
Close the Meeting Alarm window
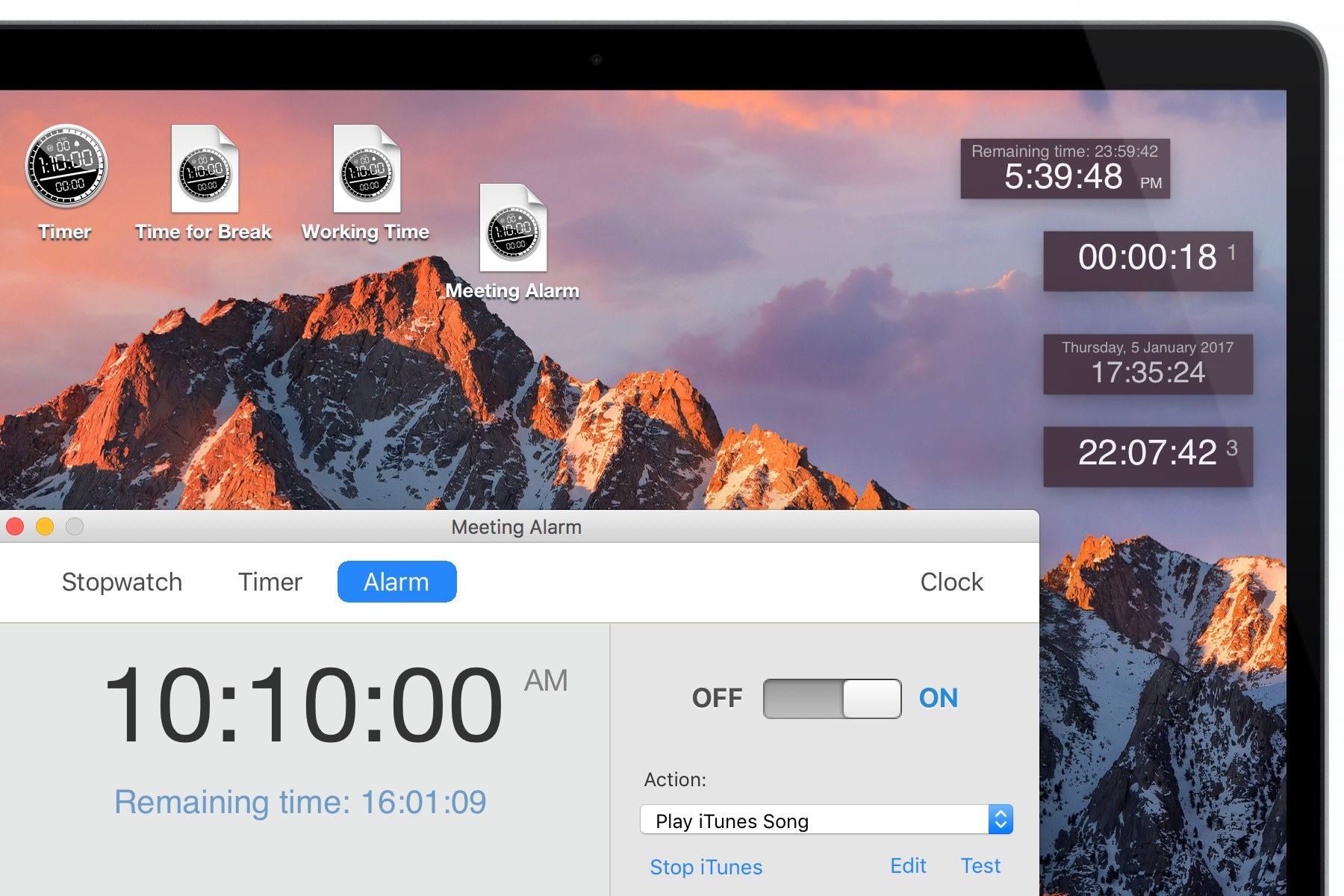15,527
